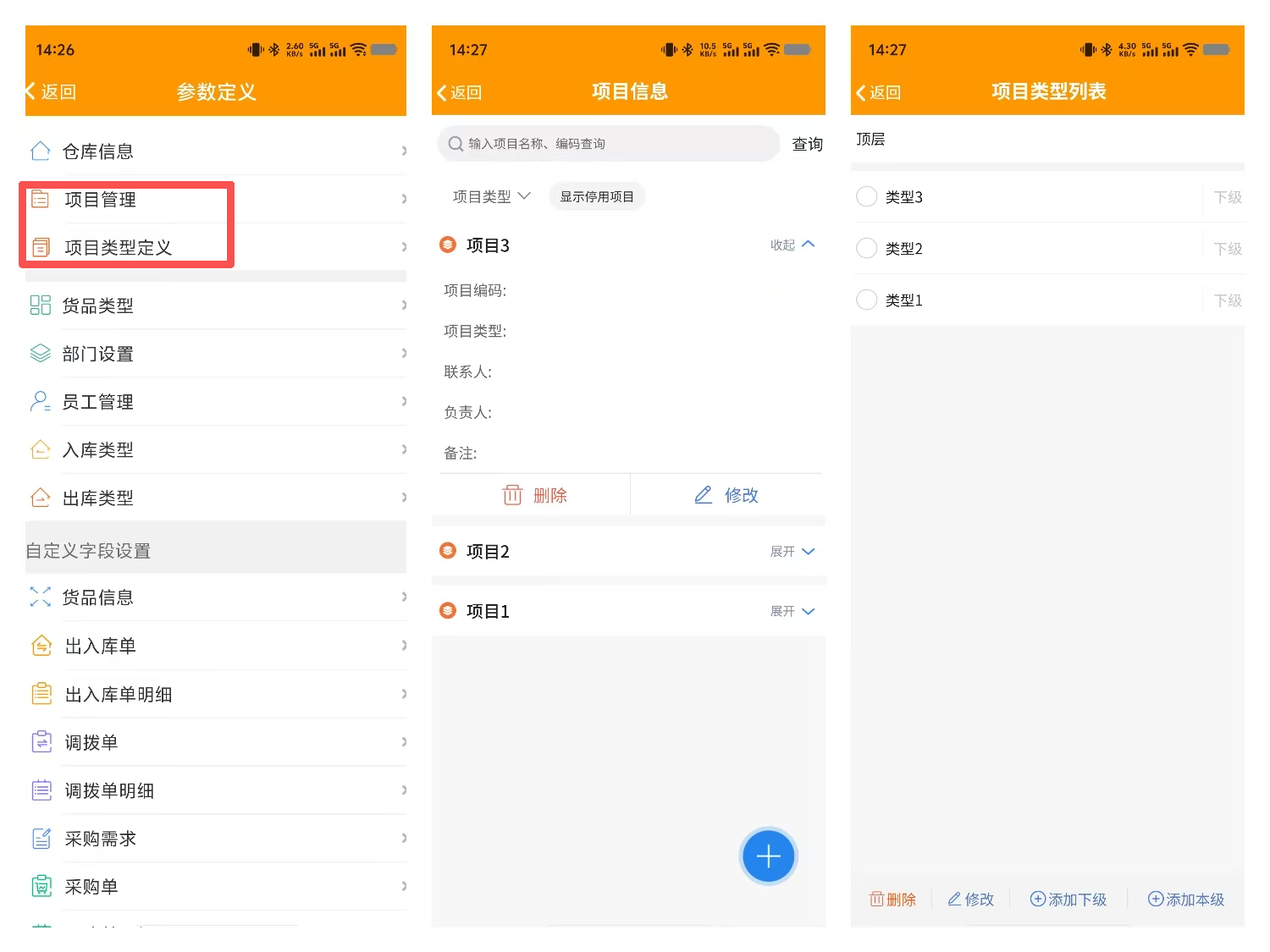The height and width of the screenshot is (952, 1270).
Task: Click the 入库类型 house icon
Action: (x=40, y=449)
